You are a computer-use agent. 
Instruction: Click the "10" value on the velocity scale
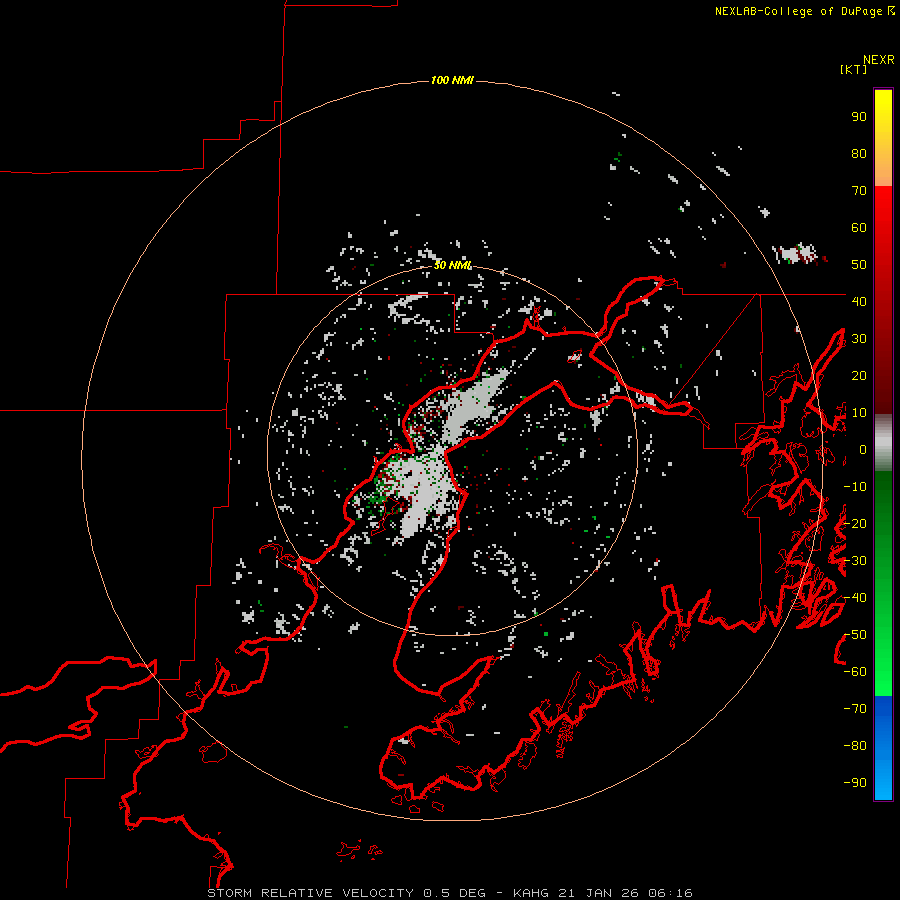click(x=859, y=413)
